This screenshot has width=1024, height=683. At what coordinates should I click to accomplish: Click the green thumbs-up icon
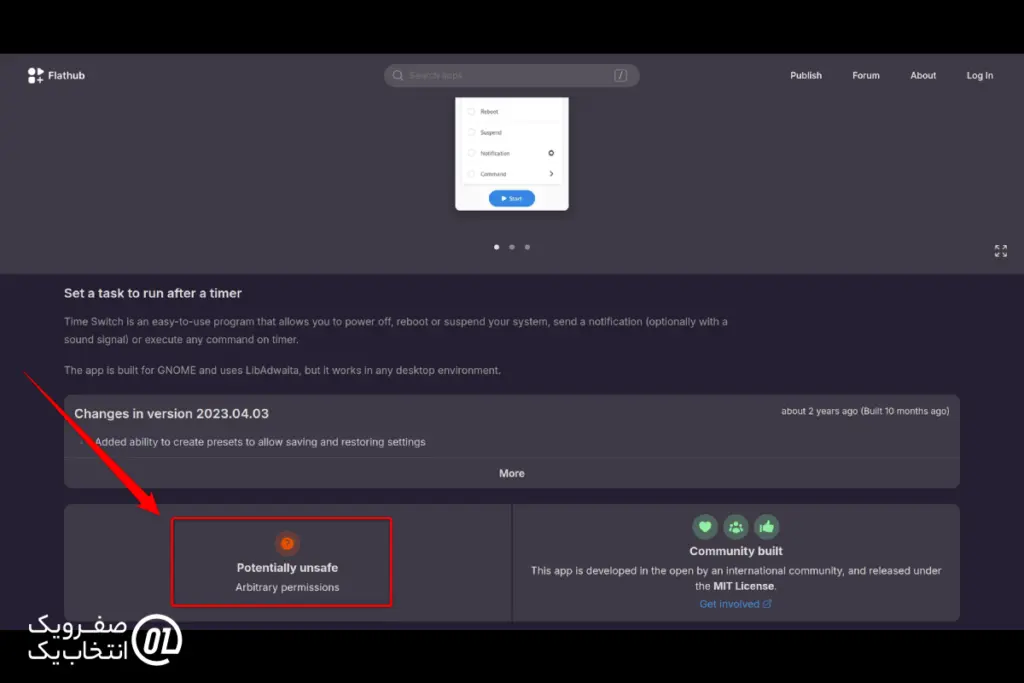click(767, 526)
